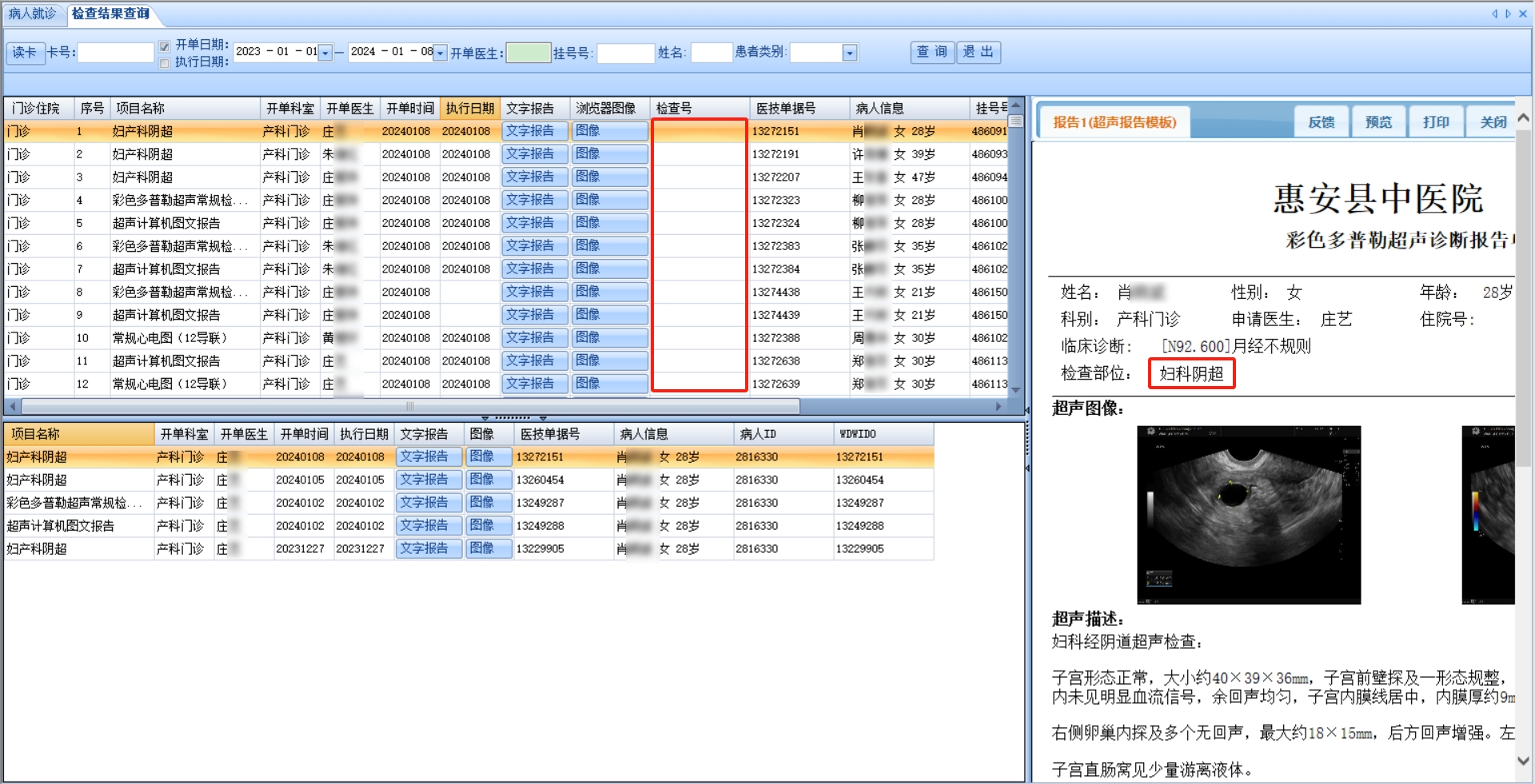Toggle the 开单日期 checkbox

click(165, 46)
